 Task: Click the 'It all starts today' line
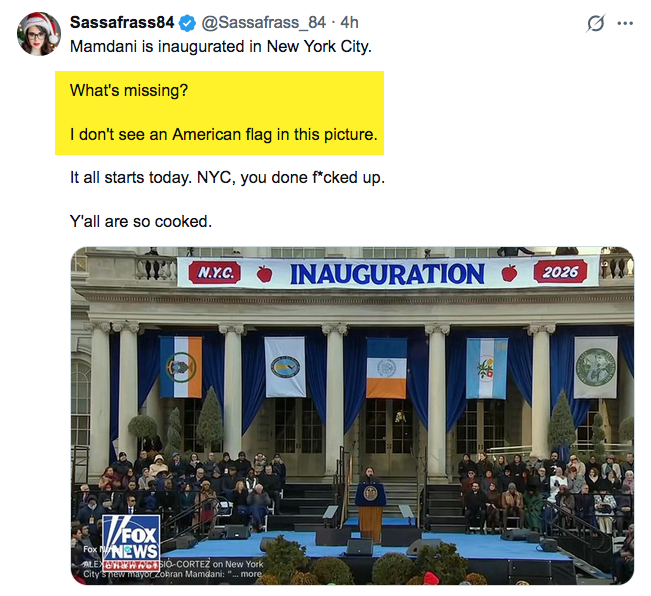[226, 177]
